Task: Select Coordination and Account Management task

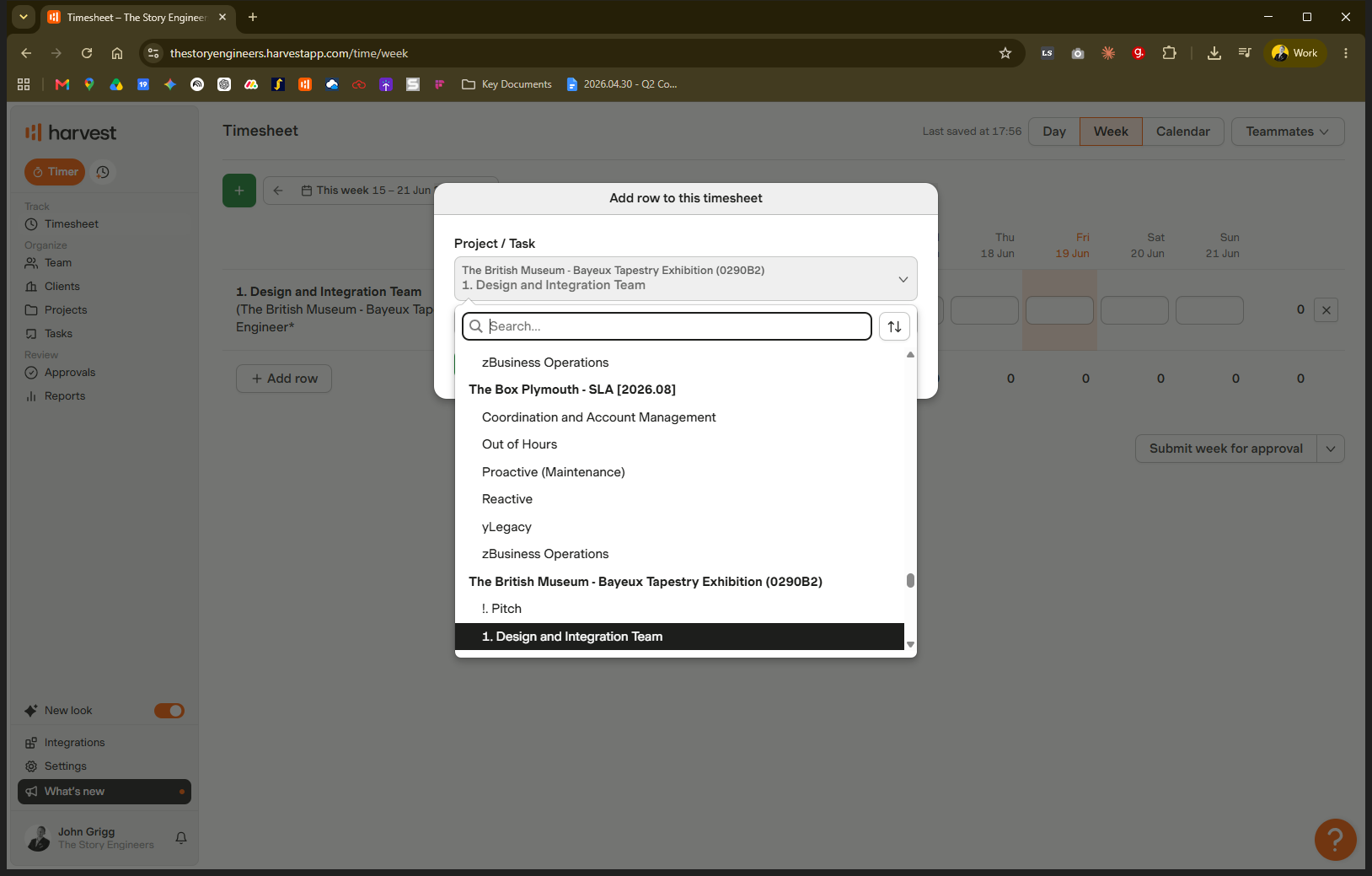Action: 679,417
